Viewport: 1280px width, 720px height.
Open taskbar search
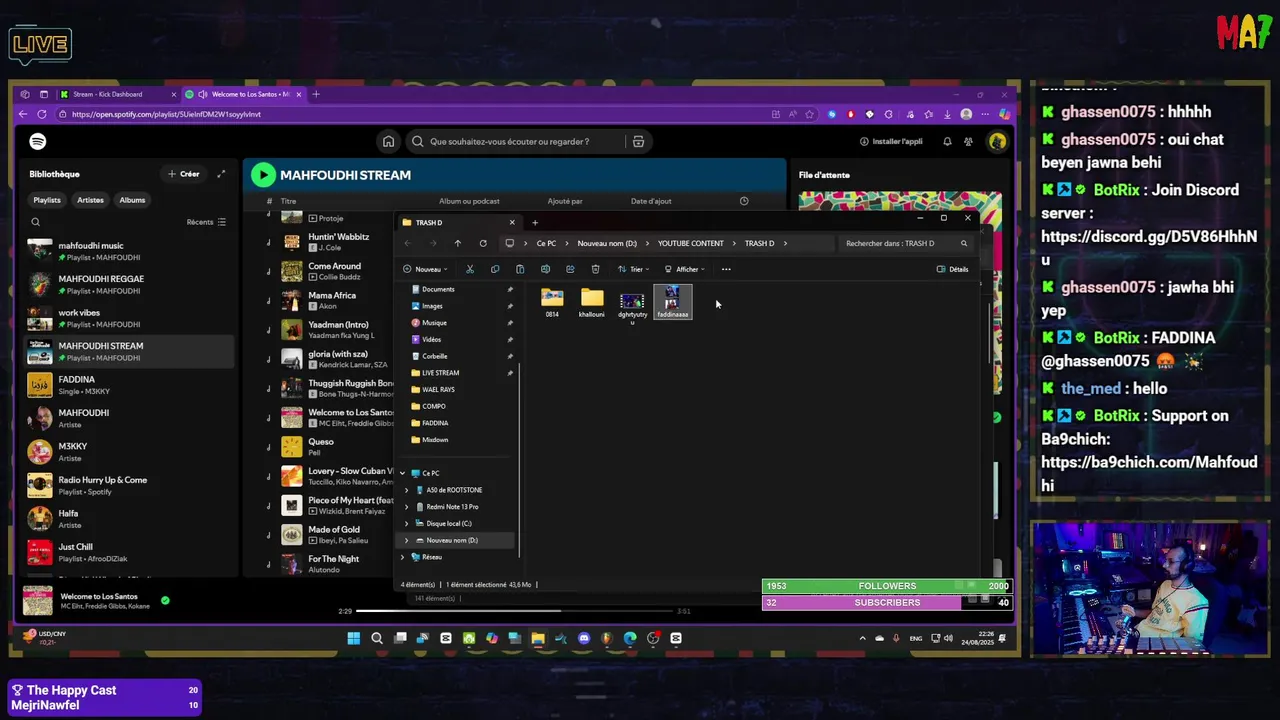[x=377, y=638]
